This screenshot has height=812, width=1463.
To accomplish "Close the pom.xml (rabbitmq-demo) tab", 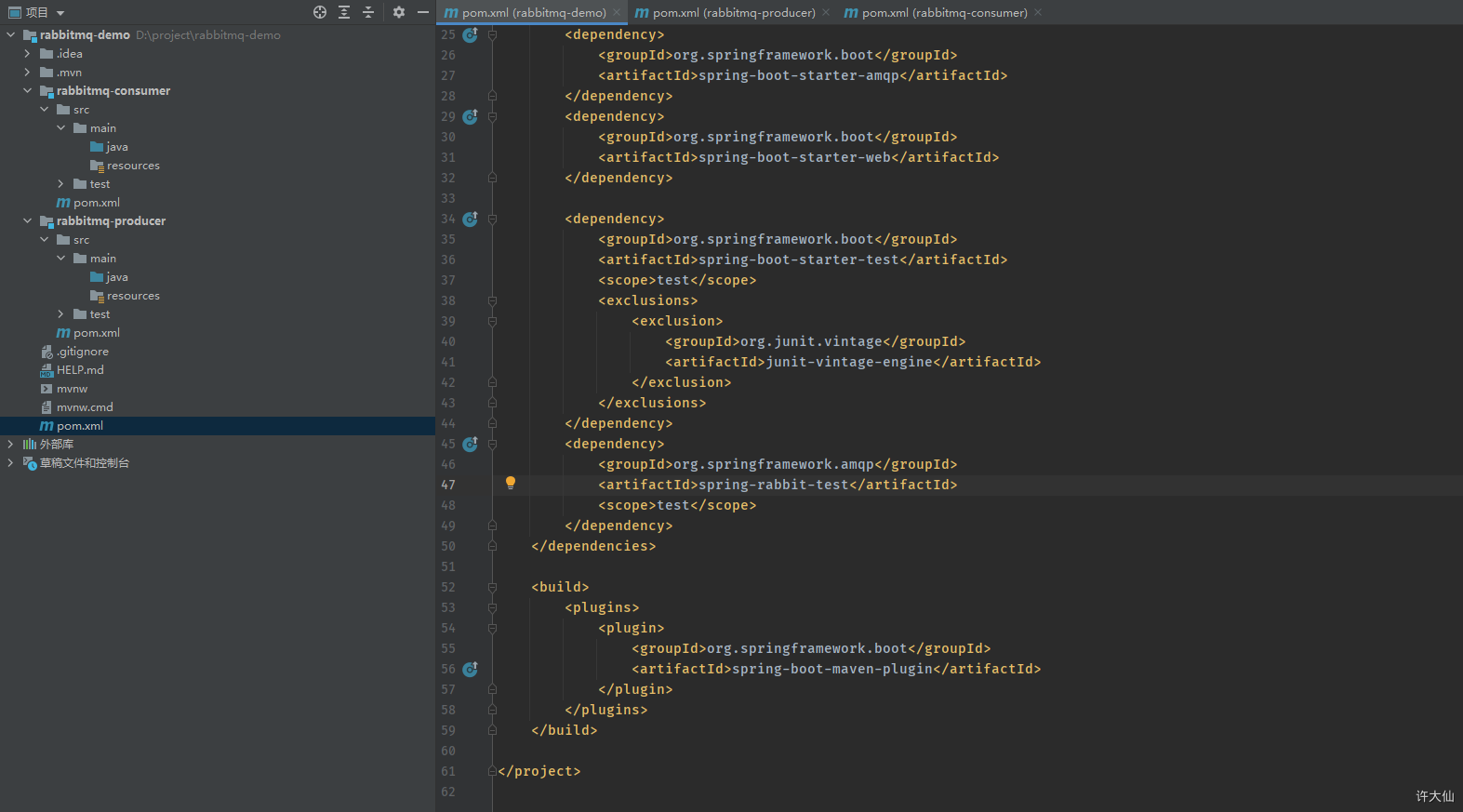I will [x=617, y=12].
